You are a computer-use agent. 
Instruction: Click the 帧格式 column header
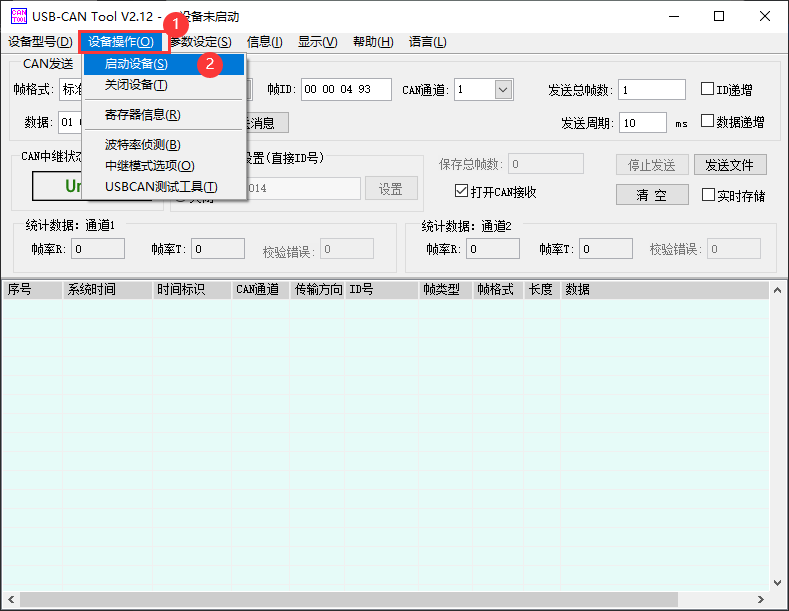click(498, 289)
